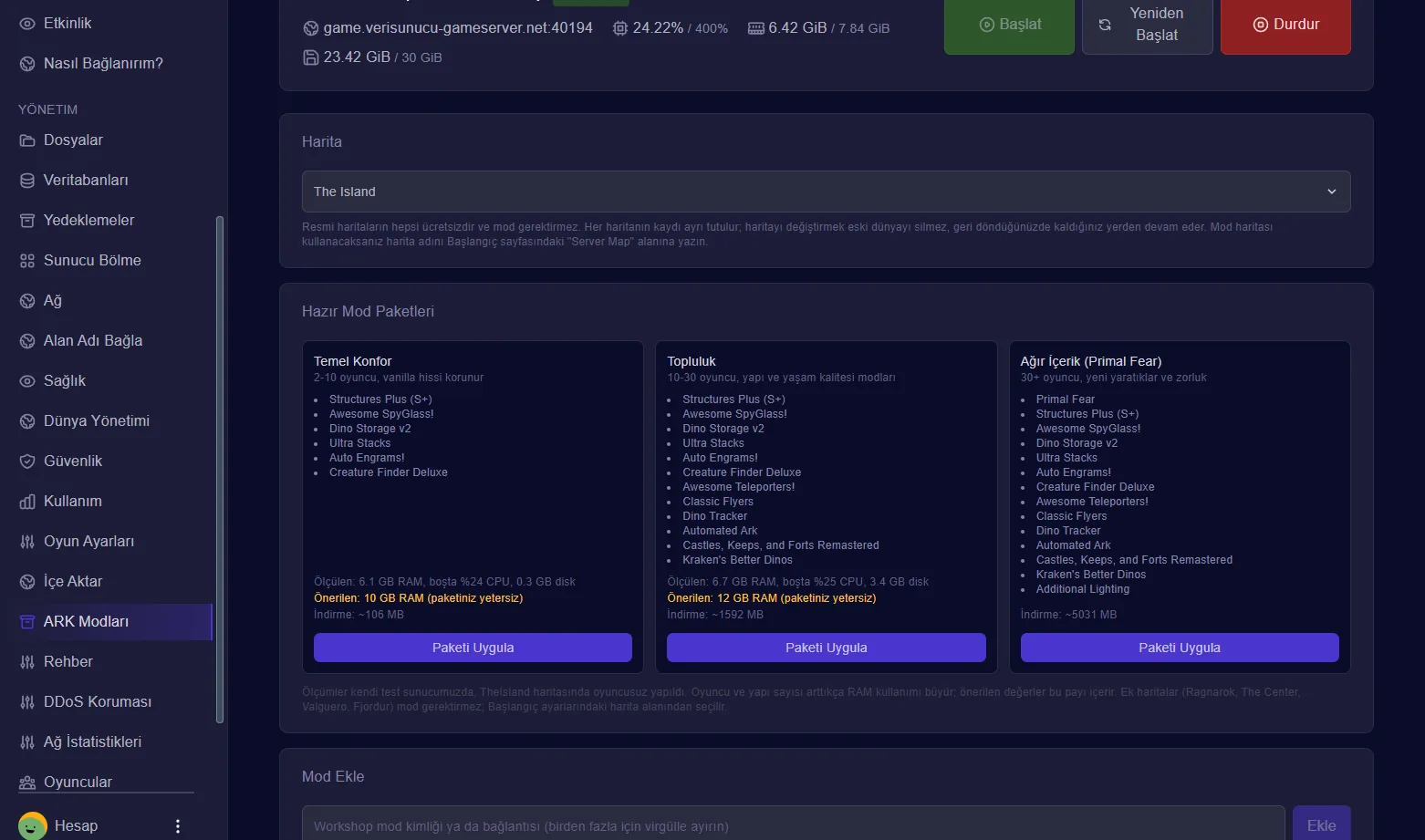Viewport: 1425px width, 840px height.
Task: Apply the Ağır İçerik (Primal Fear) package
Action: coord(1179,648)
